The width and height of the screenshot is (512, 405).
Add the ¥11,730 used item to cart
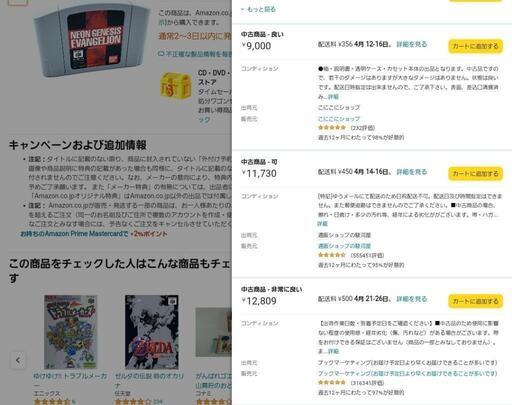click(x=475, y=173)
